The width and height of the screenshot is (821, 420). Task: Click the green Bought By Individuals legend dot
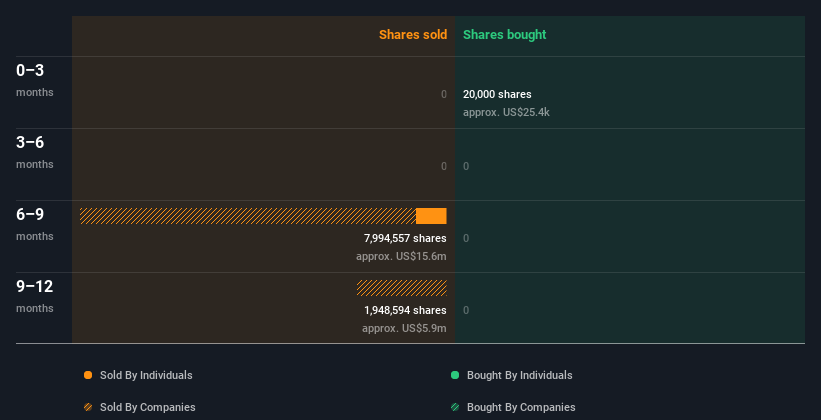[455, 375]
